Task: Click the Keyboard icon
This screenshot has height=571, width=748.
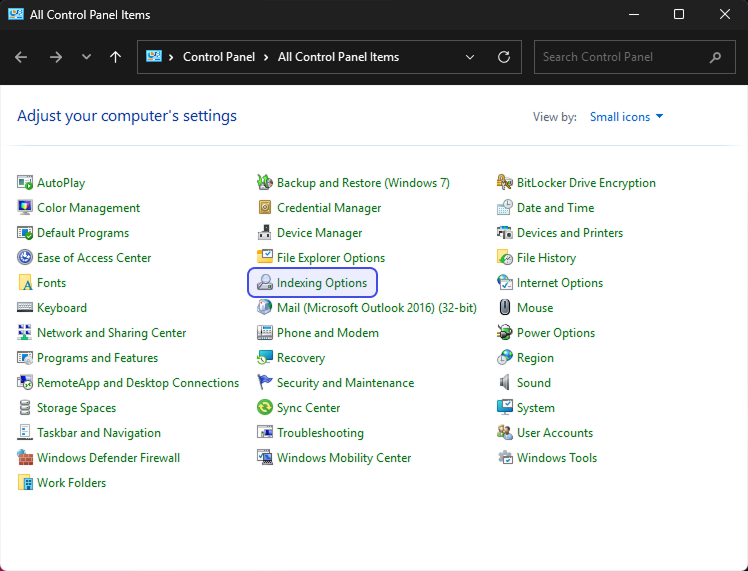Action: pos(25,308)
